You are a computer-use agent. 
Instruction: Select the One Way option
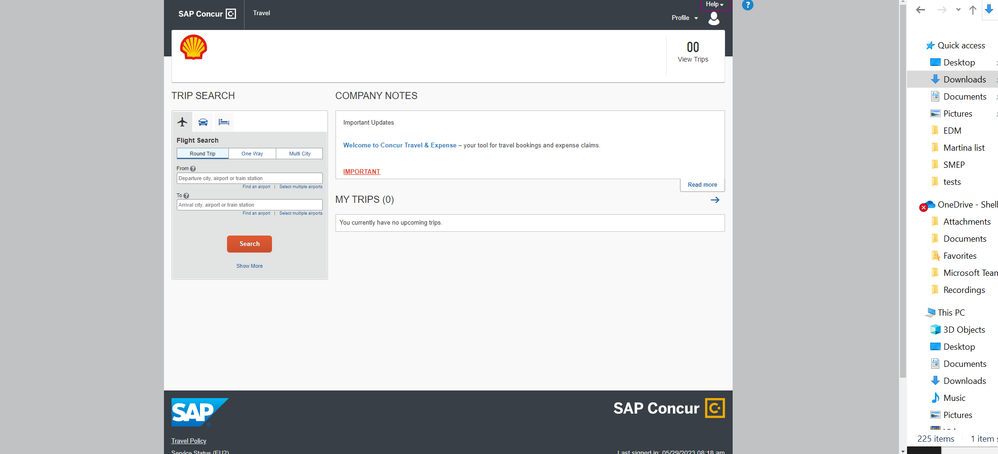[252, 154]
